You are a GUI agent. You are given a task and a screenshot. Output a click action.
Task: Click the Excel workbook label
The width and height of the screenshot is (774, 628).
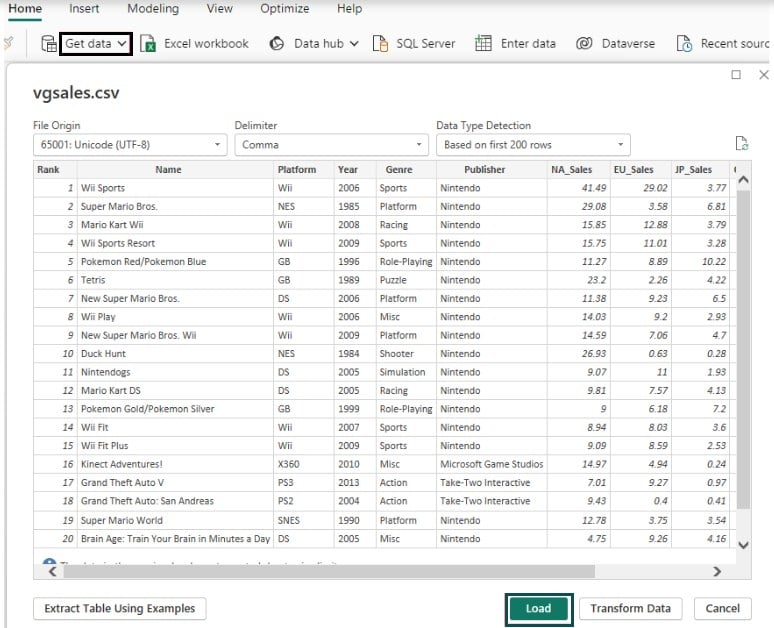206,44
